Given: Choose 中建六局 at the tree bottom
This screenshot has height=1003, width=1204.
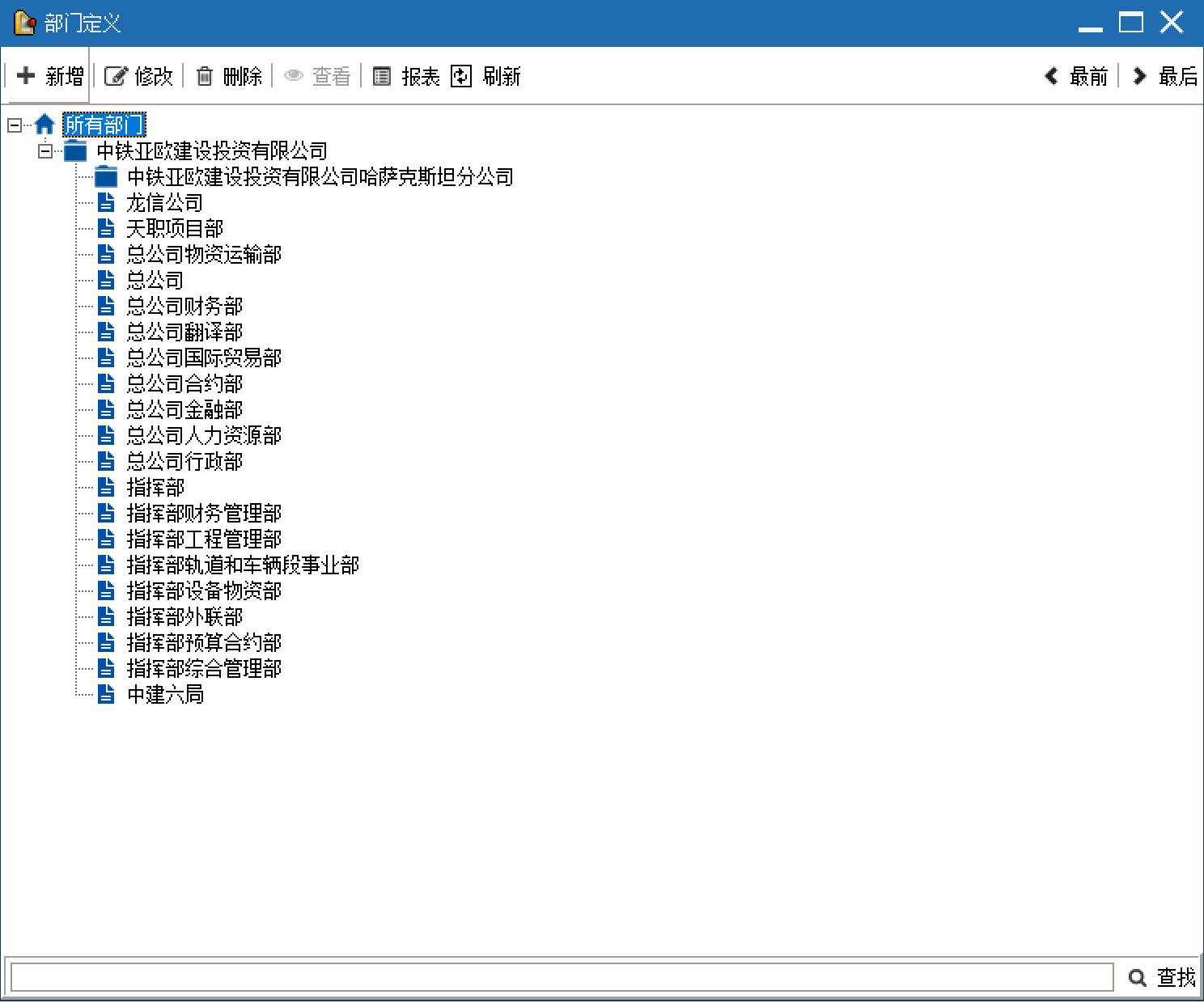Looking at the screenshot, I should pos(165,694).
